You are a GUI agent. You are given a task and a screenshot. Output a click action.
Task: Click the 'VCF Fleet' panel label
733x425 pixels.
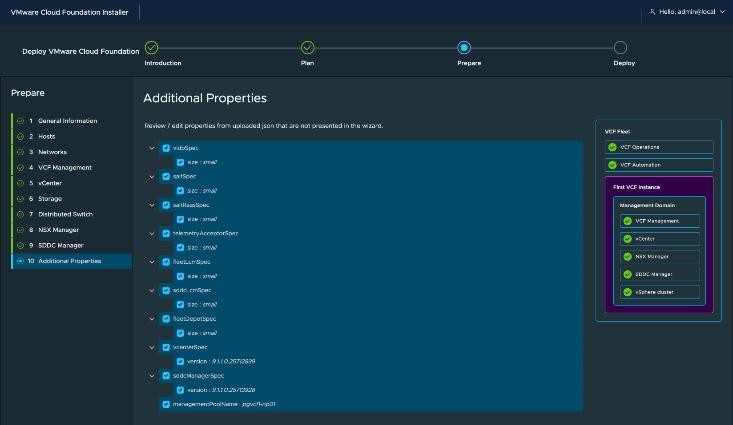click(617, 131)
